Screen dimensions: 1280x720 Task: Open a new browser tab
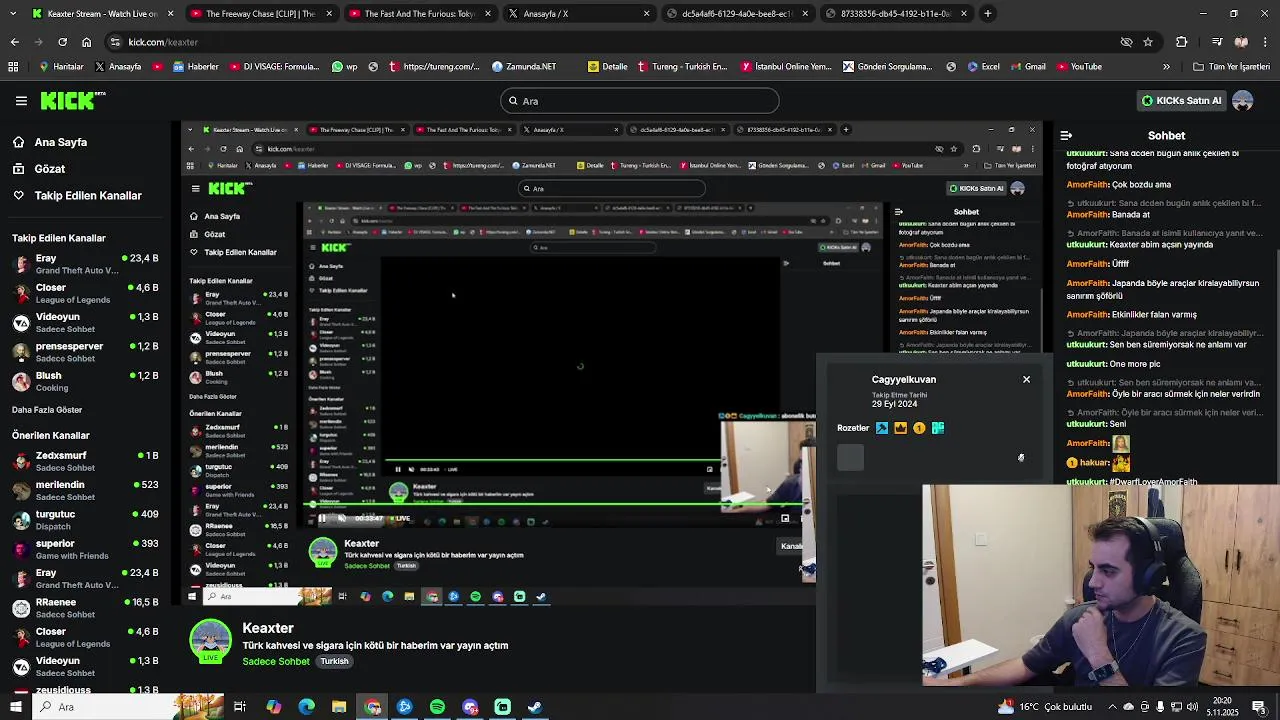pyautogui.click(x=988, y=14)
